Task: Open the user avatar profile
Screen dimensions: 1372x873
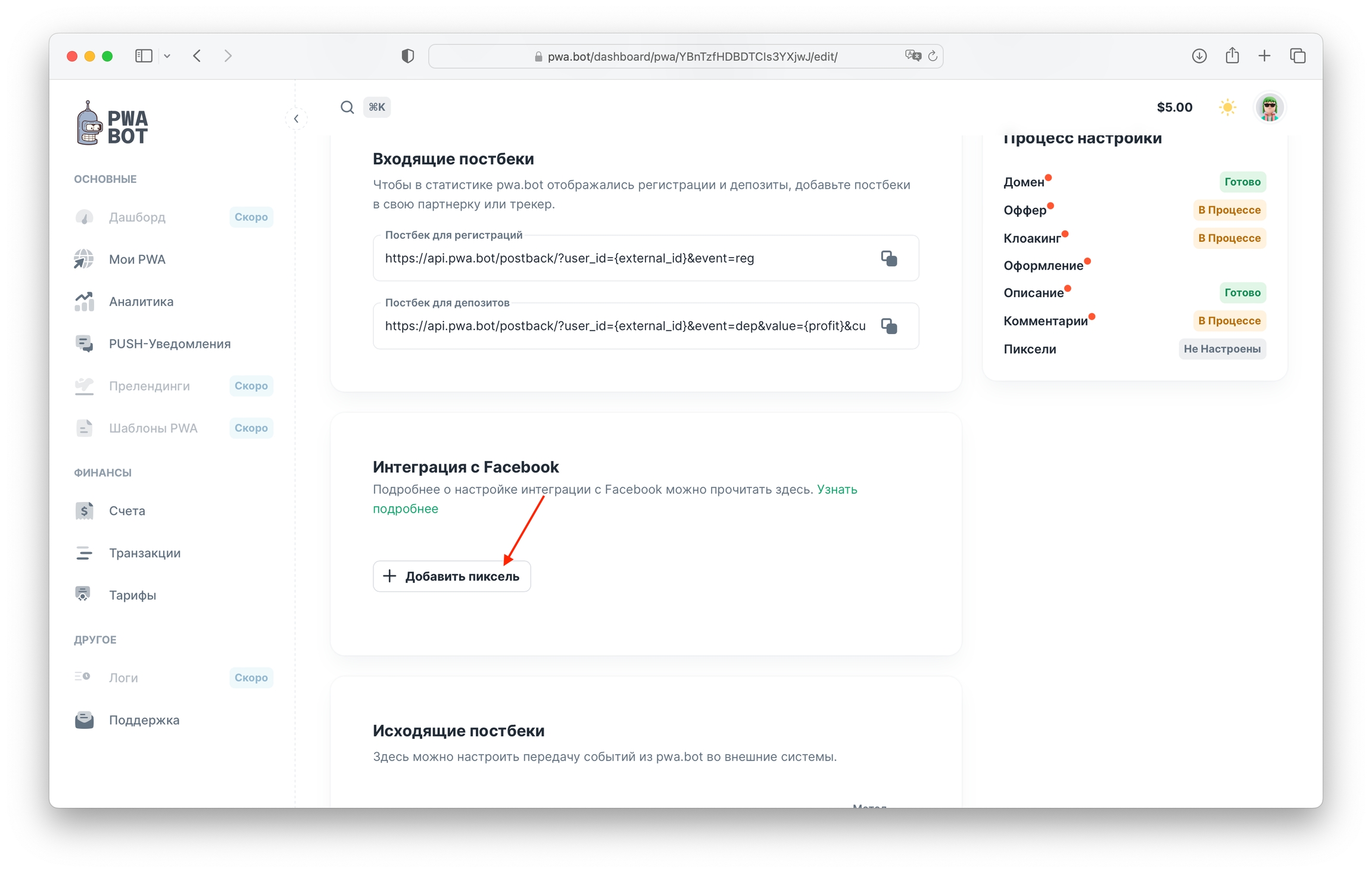Action: coord(1269,108)
